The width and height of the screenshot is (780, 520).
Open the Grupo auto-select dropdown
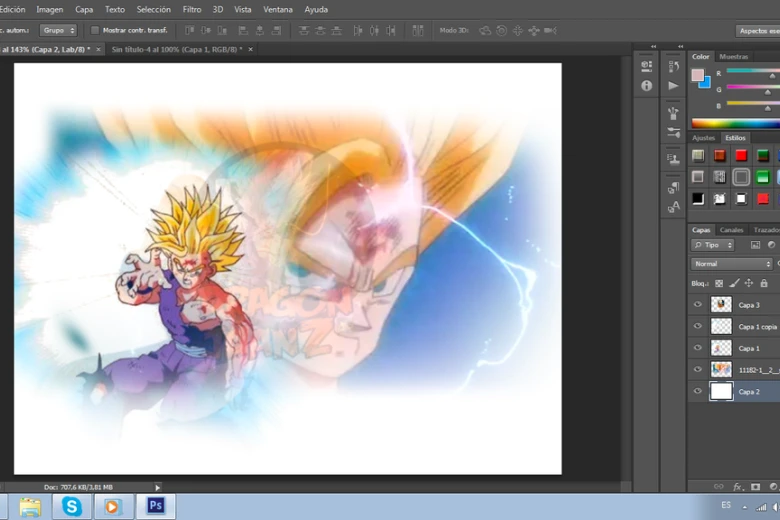point(58,30)
